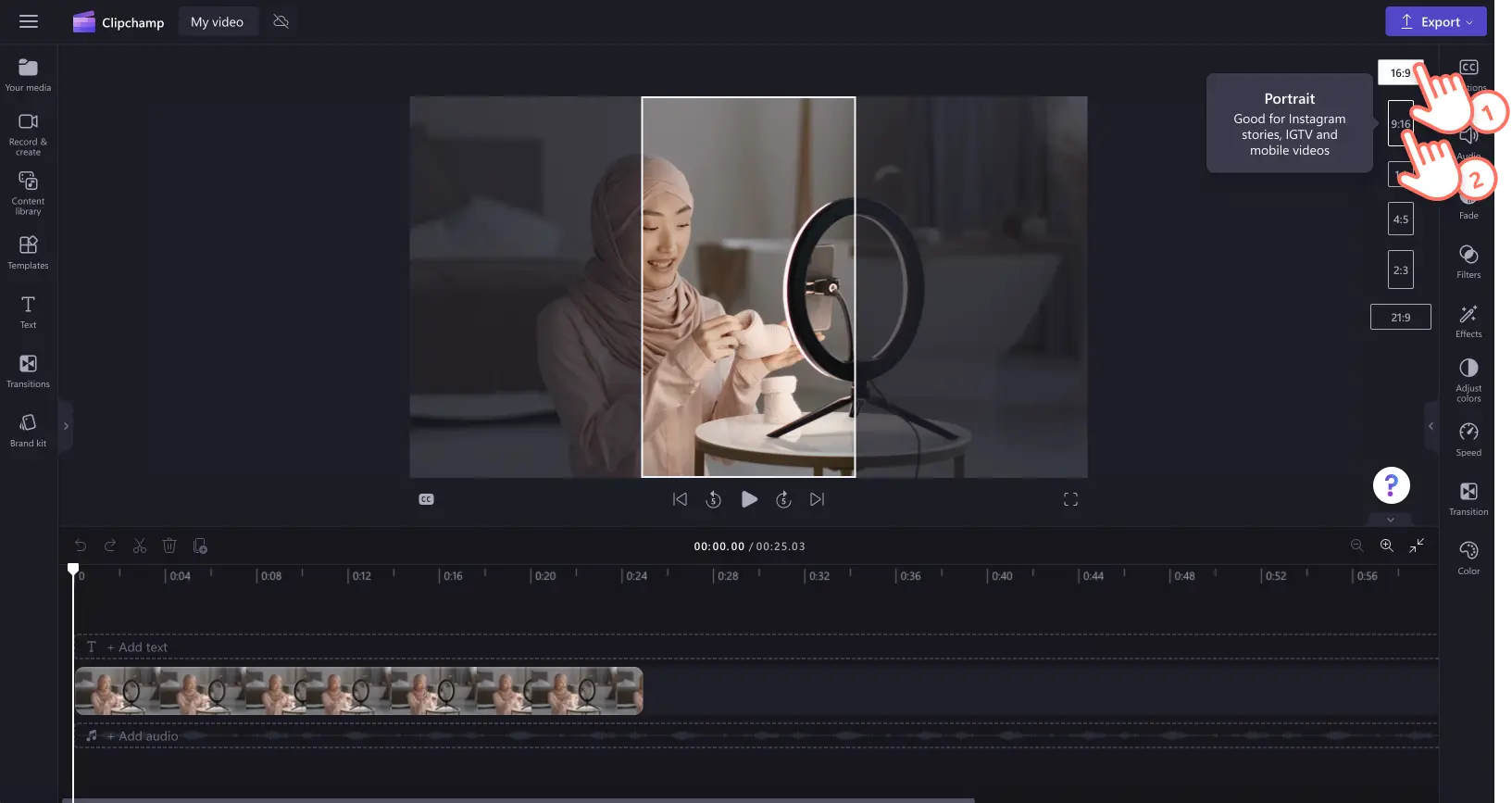The width and height of the screenshot is (1512, 803).
Task: Play the video preview
Action: click(x=749, y=499)
